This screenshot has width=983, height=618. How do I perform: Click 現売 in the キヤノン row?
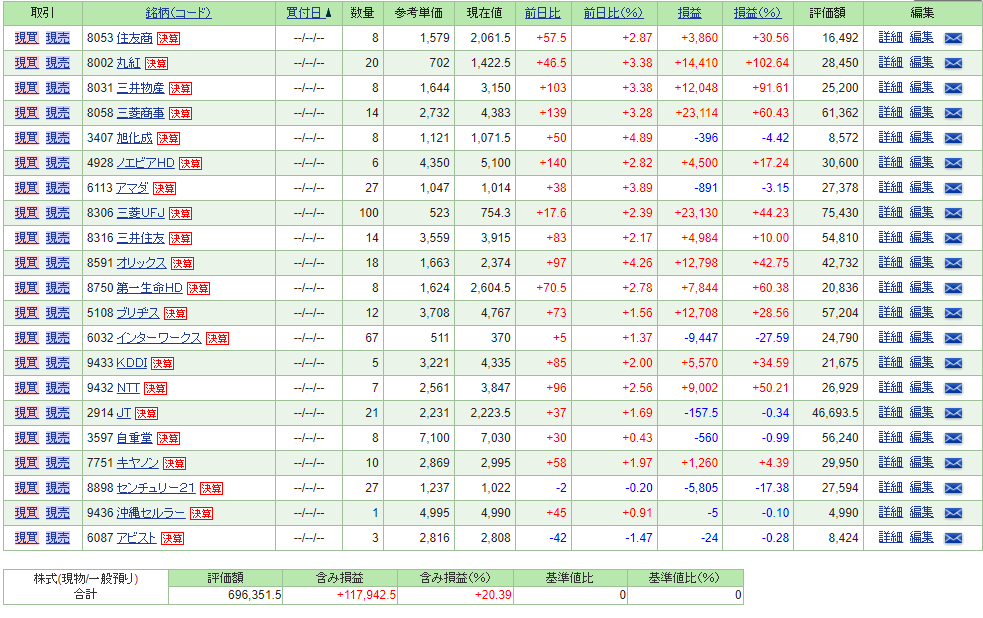pyautogui.click(x=58, y=463)
